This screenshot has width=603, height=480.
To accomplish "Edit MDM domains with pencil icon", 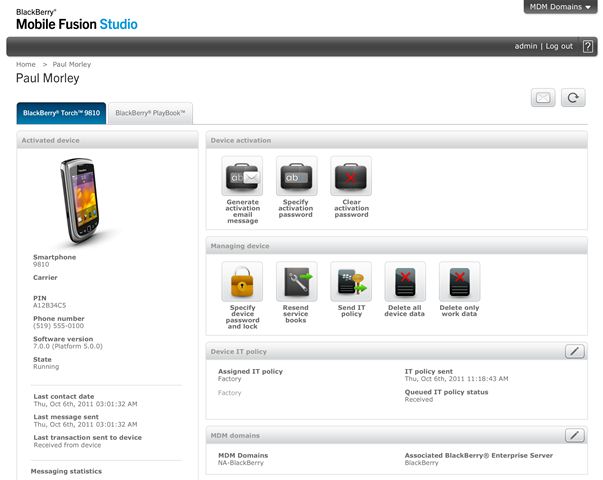I will coord(575,435).
